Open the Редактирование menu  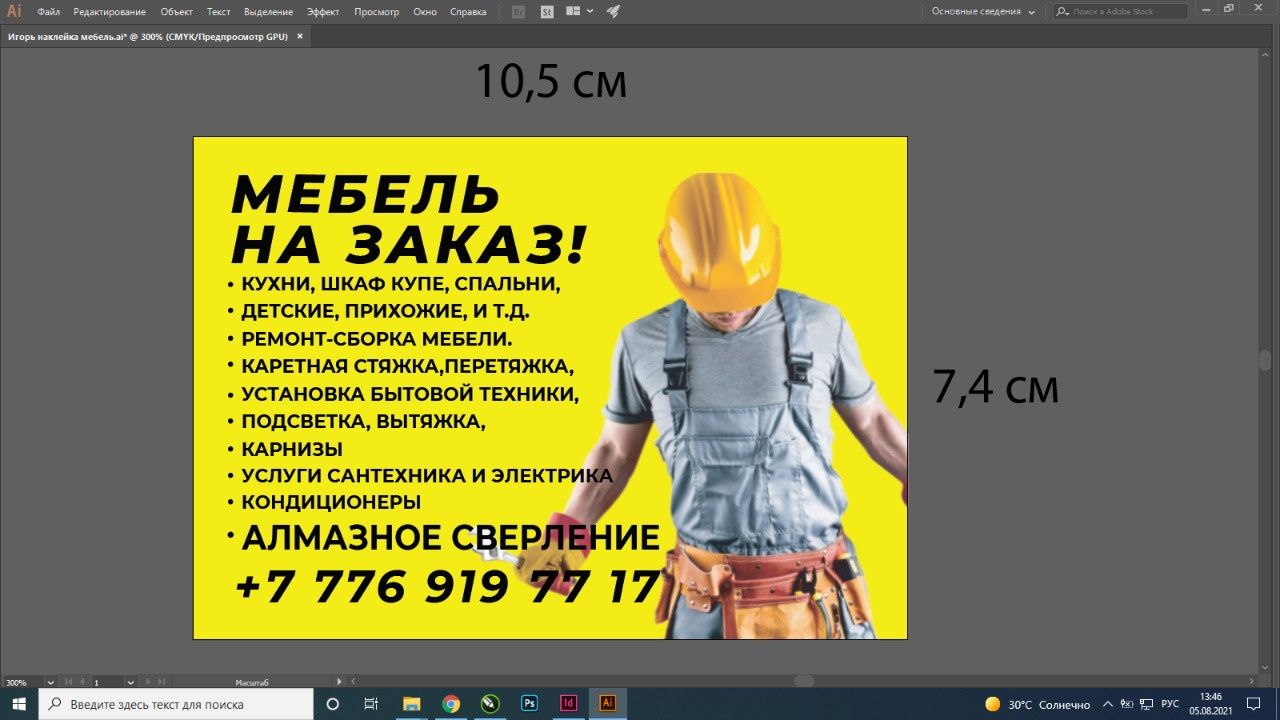[x=109, y=12]
